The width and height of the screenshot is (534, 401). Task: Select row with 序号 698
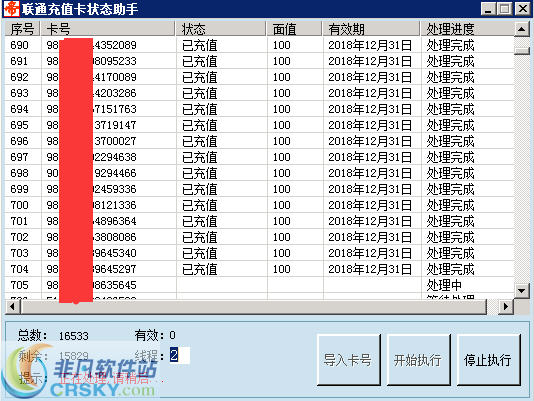(x=259, y=173)
